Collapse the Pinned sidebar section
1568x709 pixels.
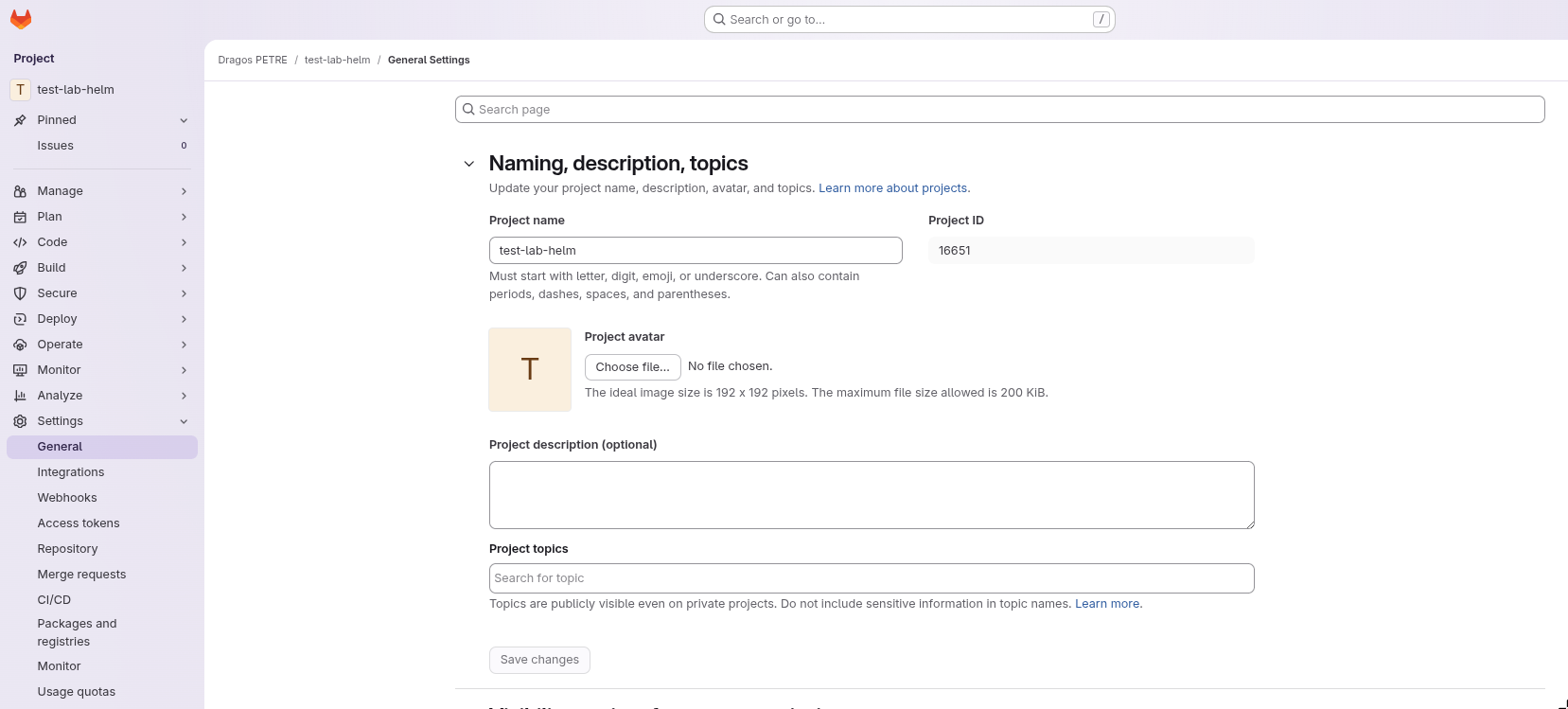click(x=184, y=120)
